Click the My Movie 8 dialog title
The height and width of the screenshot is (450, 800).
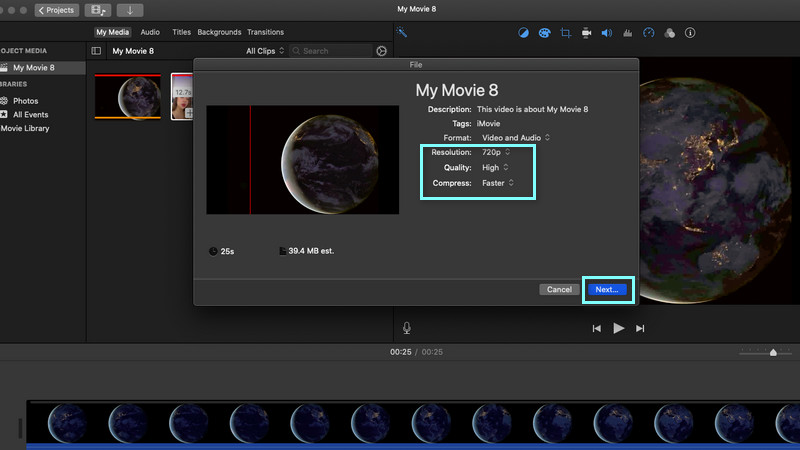(457, 90)
